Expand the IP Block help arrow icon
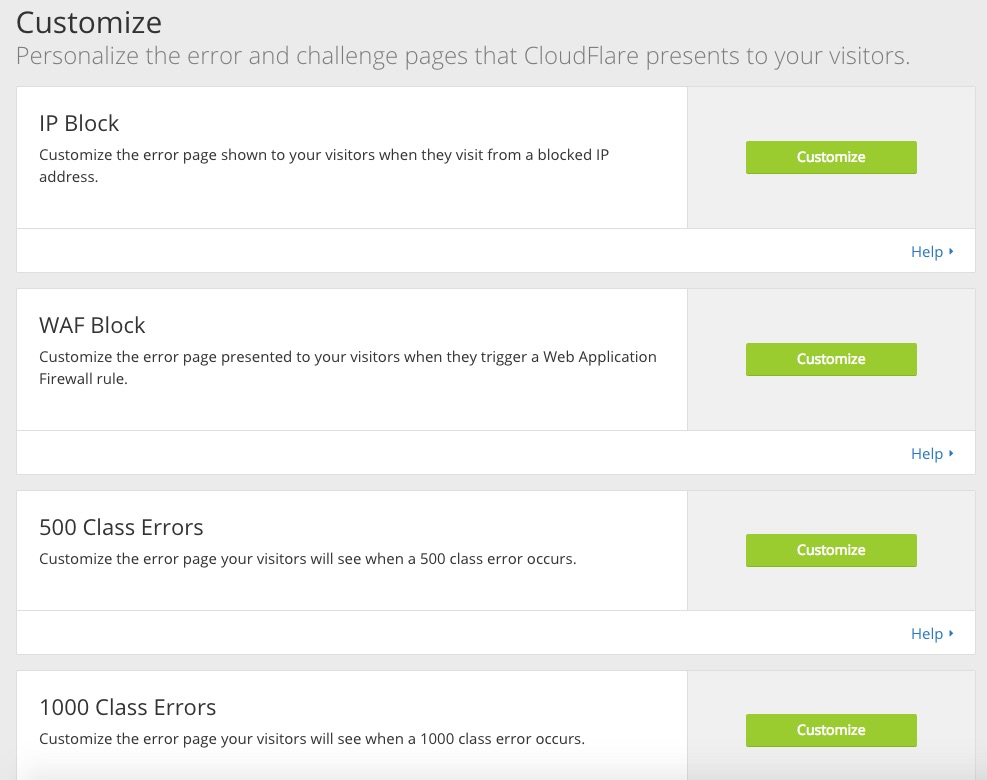Image resolution: width=987 pixels, height=780 pixels. pos(951,252)
